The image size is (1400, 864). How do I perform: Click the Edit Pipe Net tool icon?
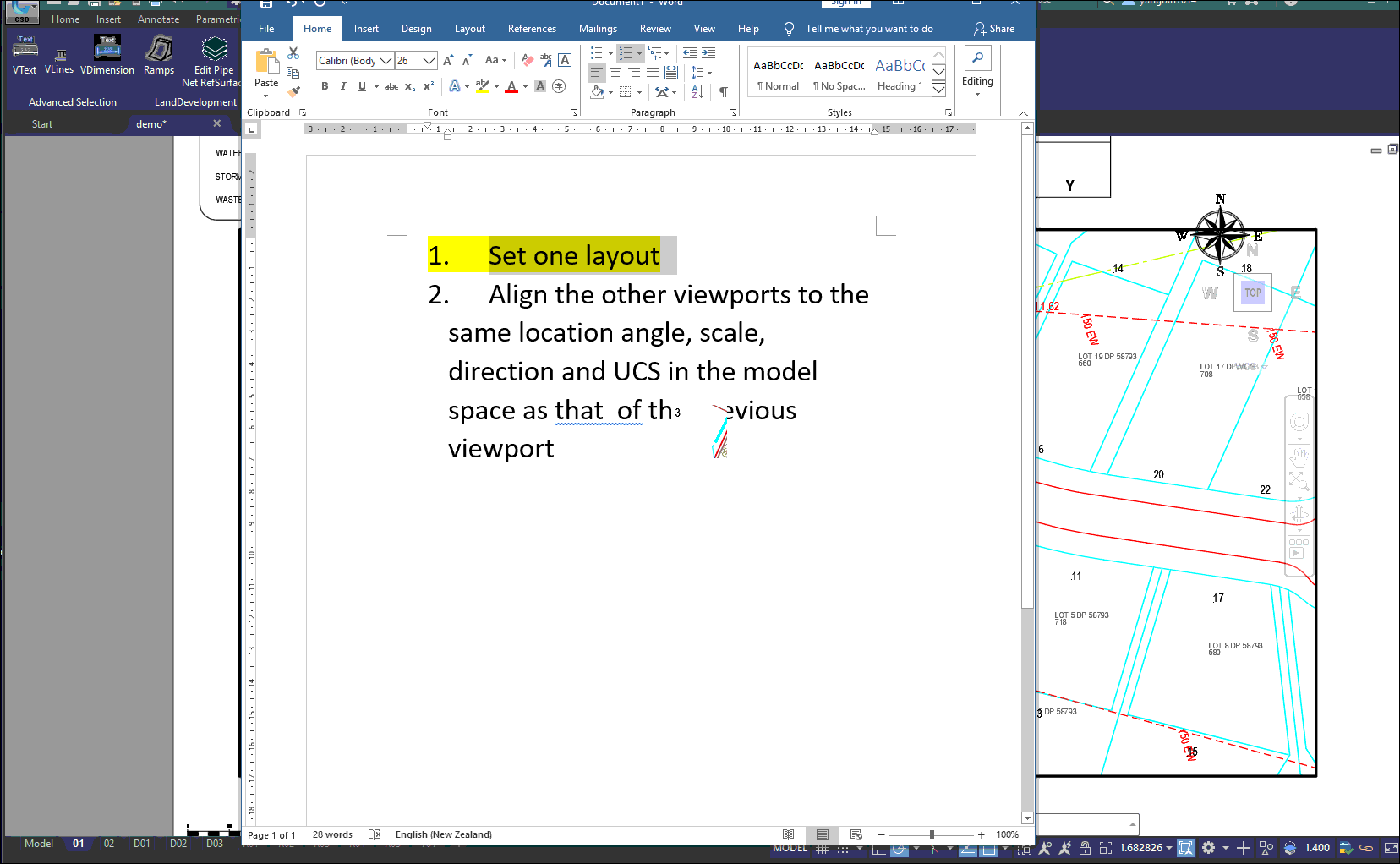point(214,49)
